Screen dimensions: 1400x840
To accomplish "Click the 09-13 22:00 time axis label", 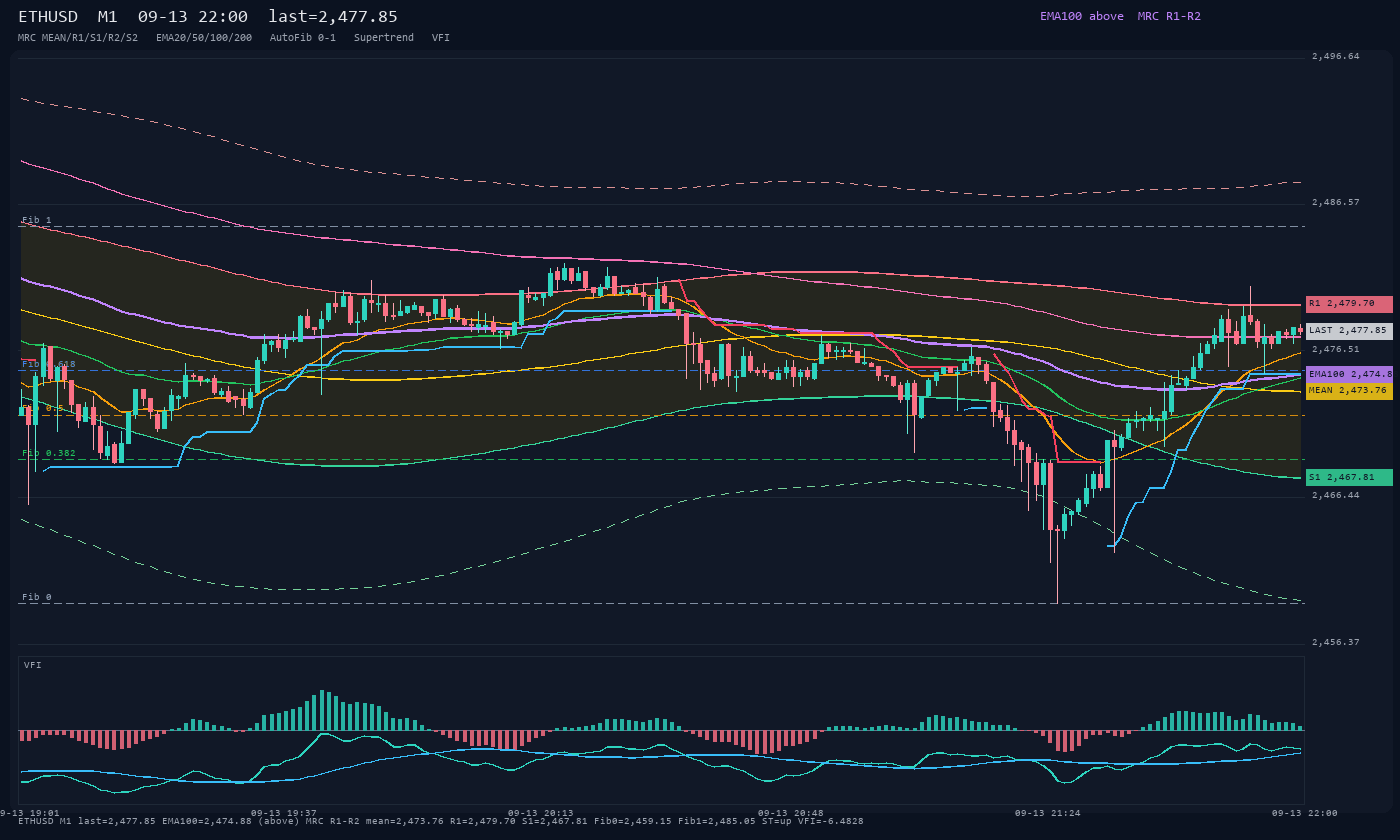I will (1305, 813).
